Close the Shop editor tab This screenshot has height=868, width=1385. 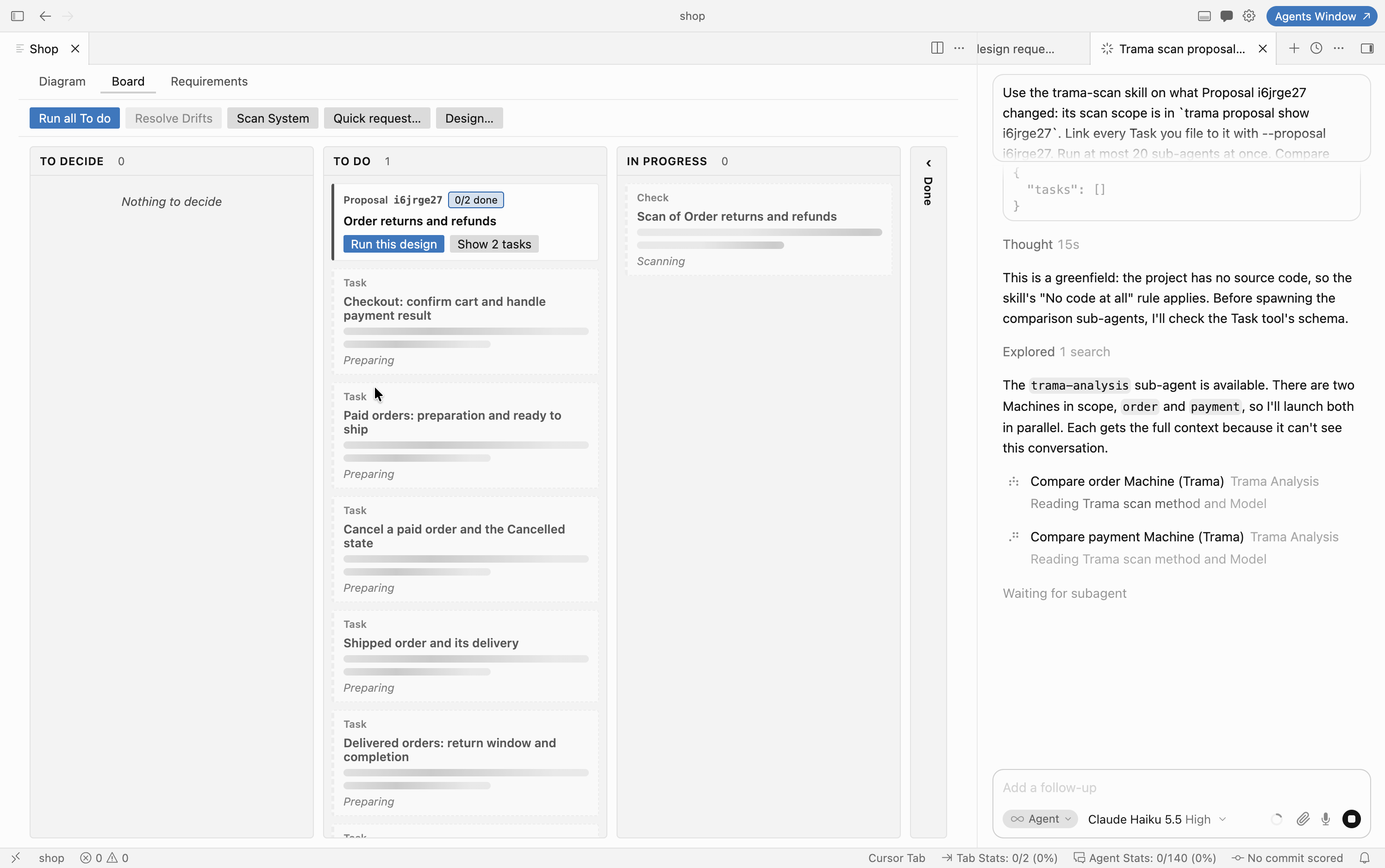(x=75, y=49)
